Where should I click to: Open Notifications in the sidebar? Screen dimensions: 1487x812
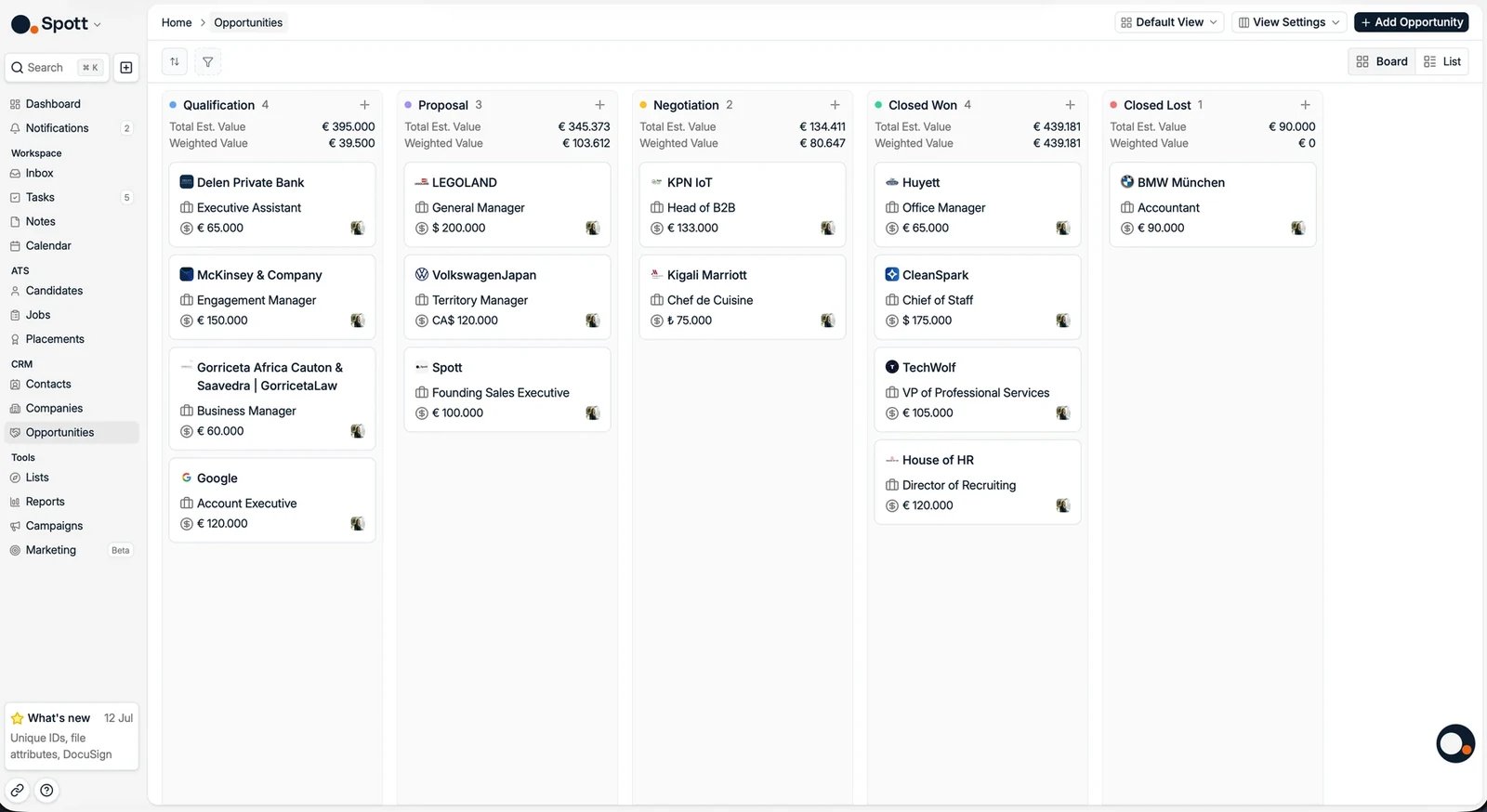(72, 128)
